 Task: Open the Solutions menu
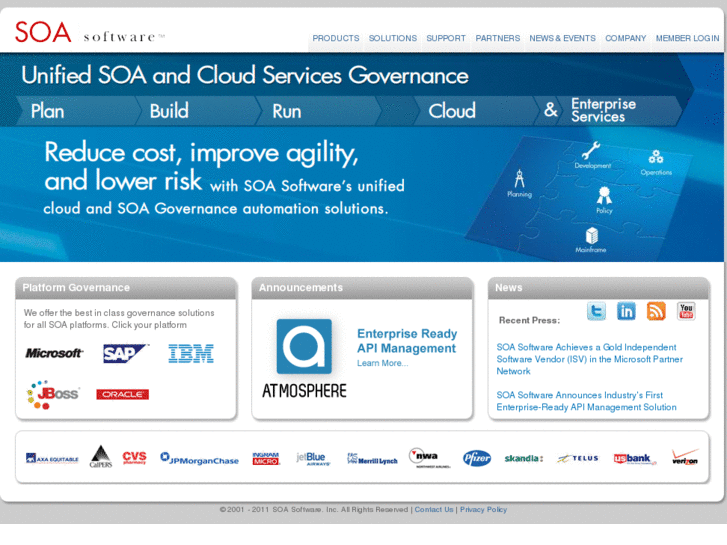click(x=393, y=38)
